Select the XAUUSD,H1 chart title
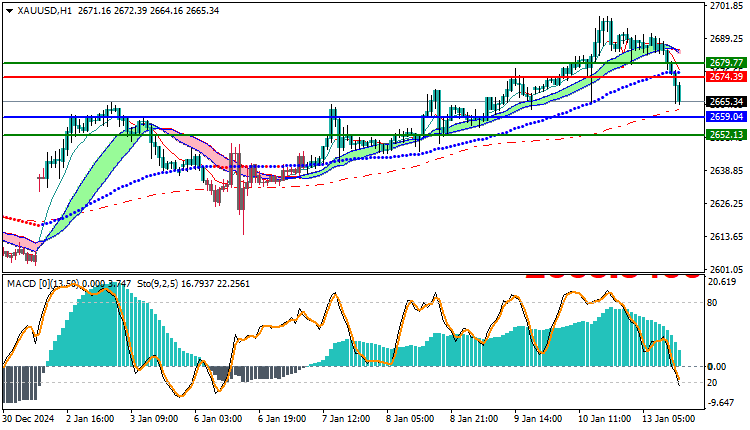The image size is (750, 430). tap(44, 11)
